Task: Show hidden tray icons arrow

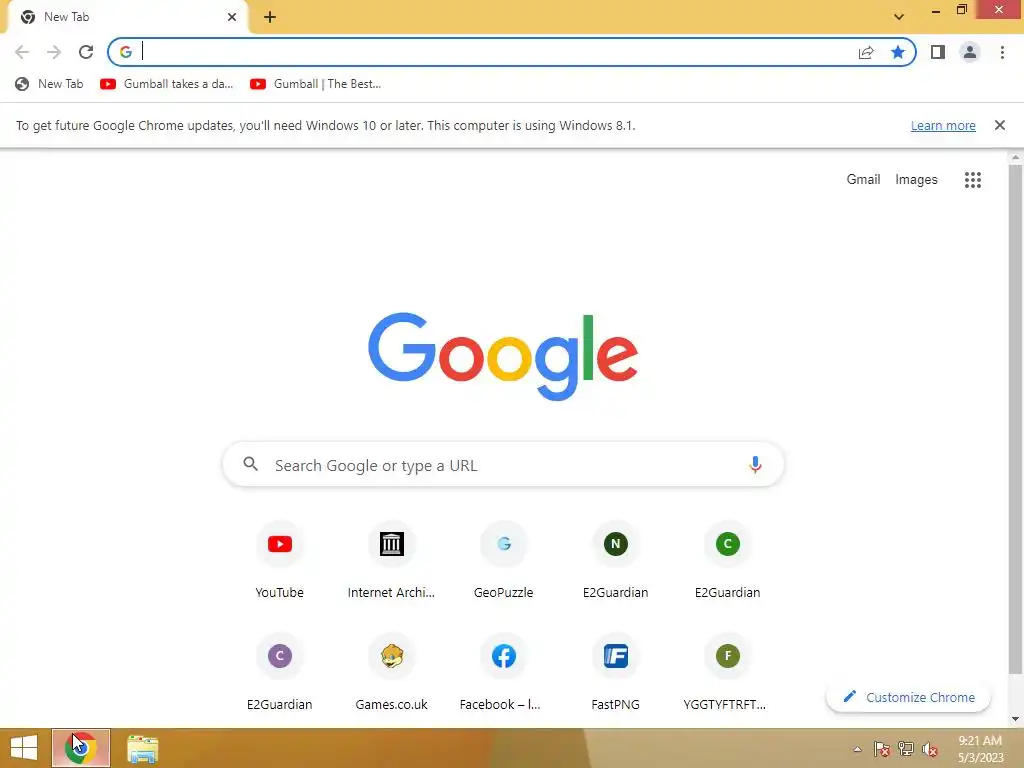Action: coord(857,749)
